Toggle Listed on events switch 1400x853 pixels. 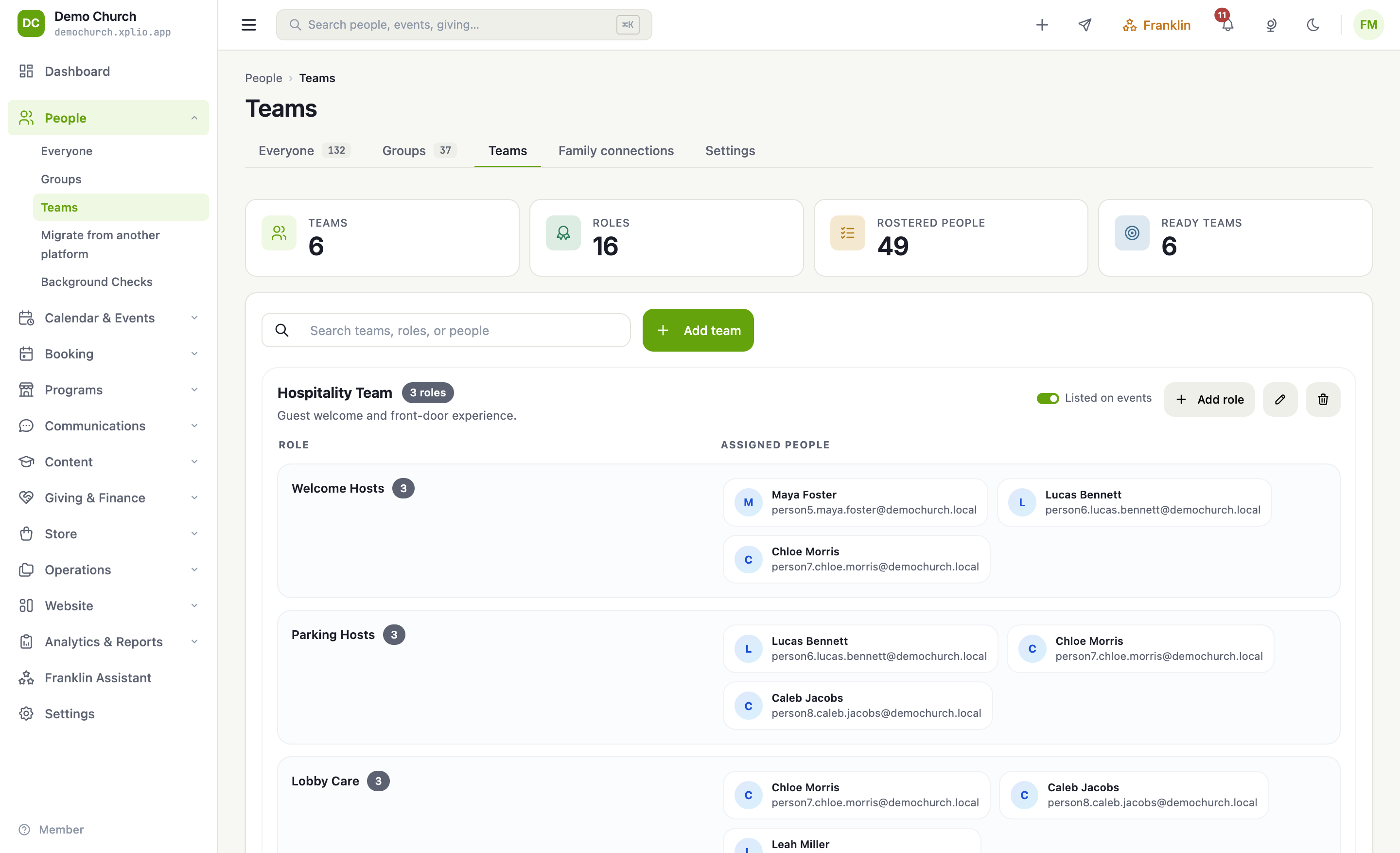click(1047, 398)
